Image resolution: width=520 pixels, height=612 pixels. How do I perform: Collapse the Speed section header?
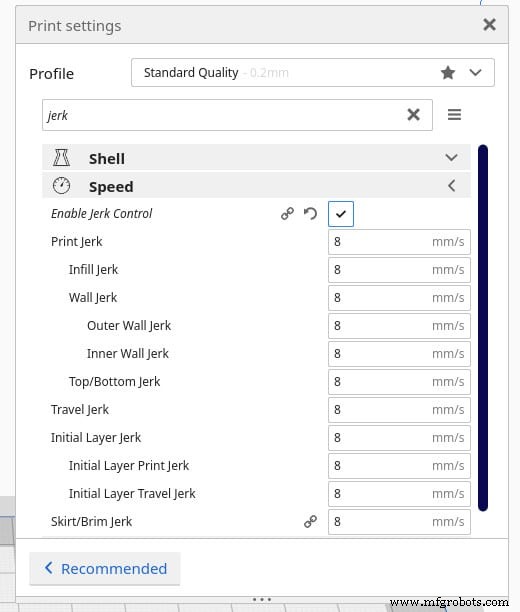tap(256, 186)
